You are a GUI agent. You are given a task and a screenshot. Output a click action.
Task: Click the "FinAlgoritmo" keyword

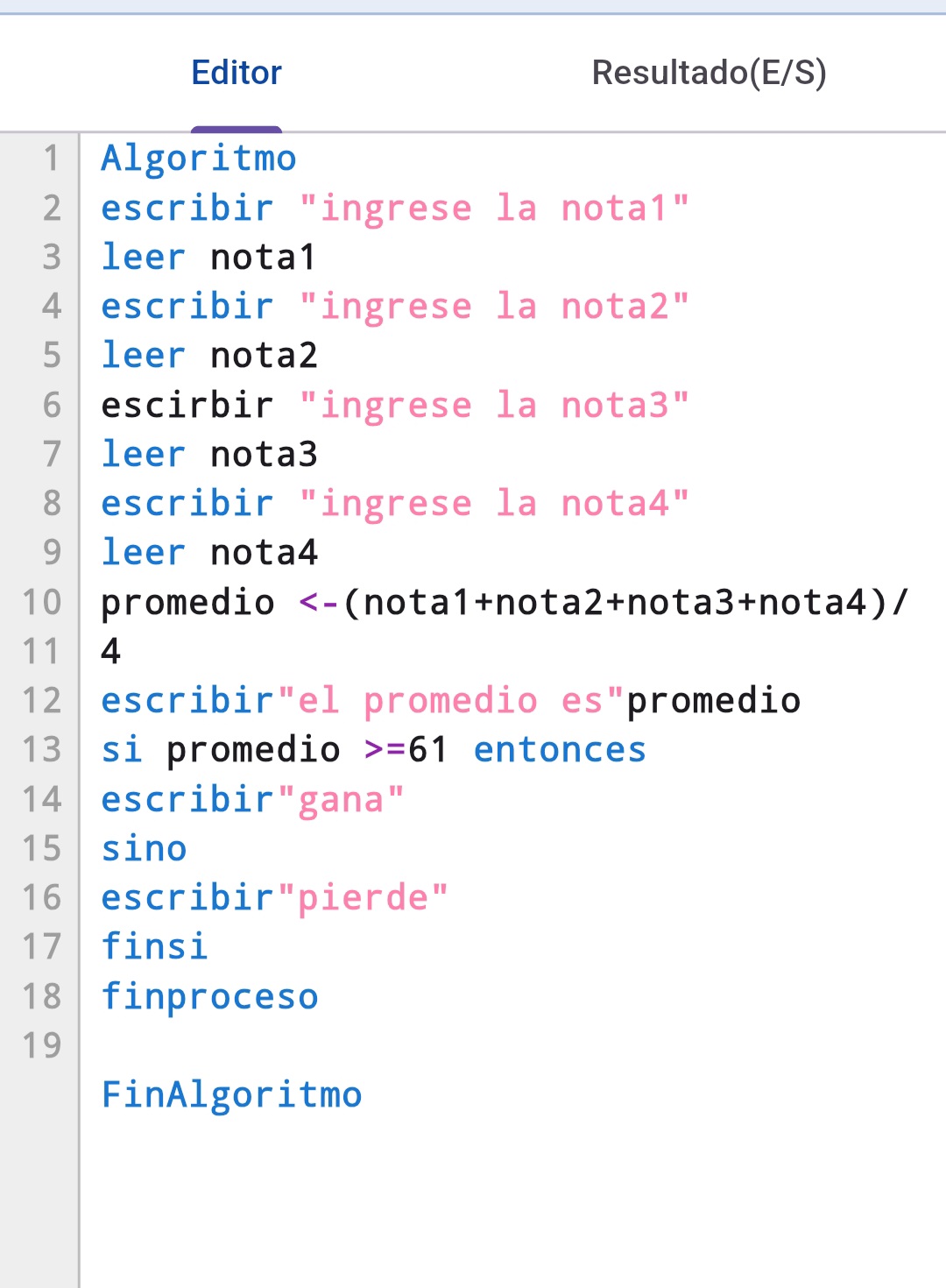[231, 1095]
